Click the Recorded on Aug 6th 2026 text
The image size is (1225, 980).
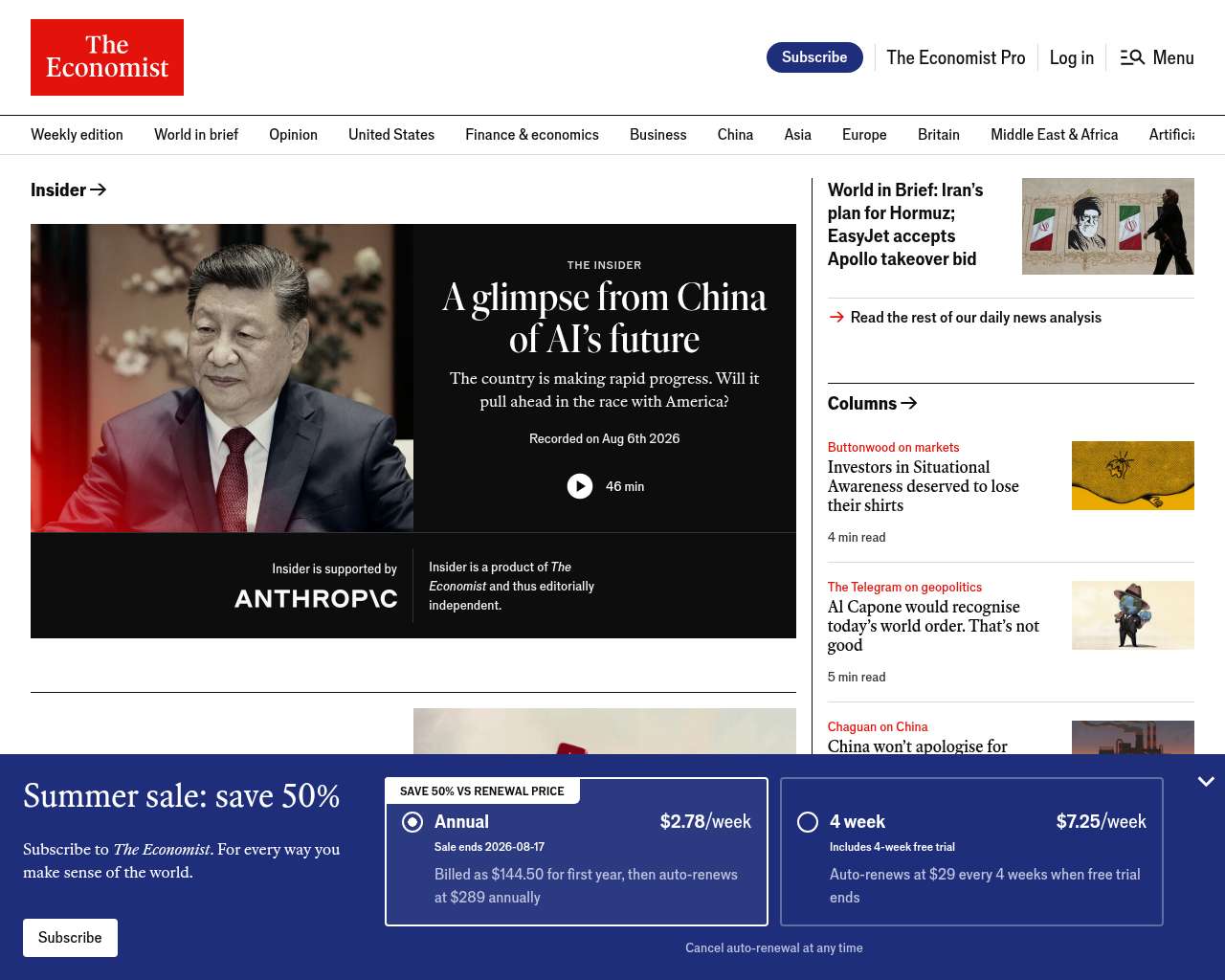[x=605, y=438]
